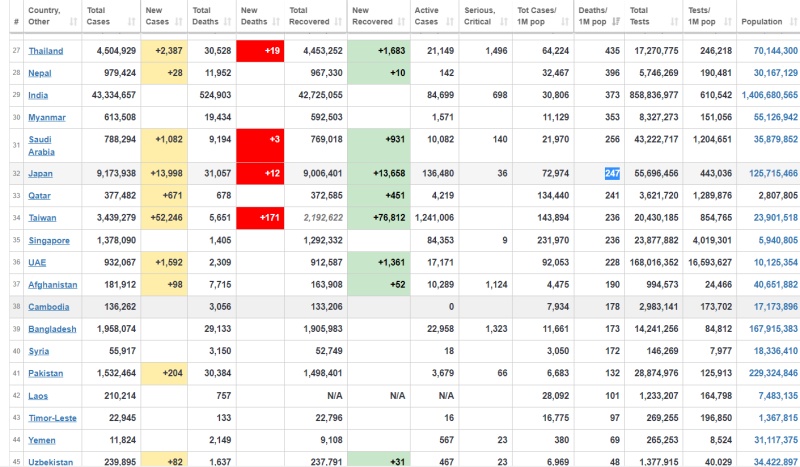Screen dimensions: 800x467
Task: Open the Japan country link
Action: tap(40, 173)
